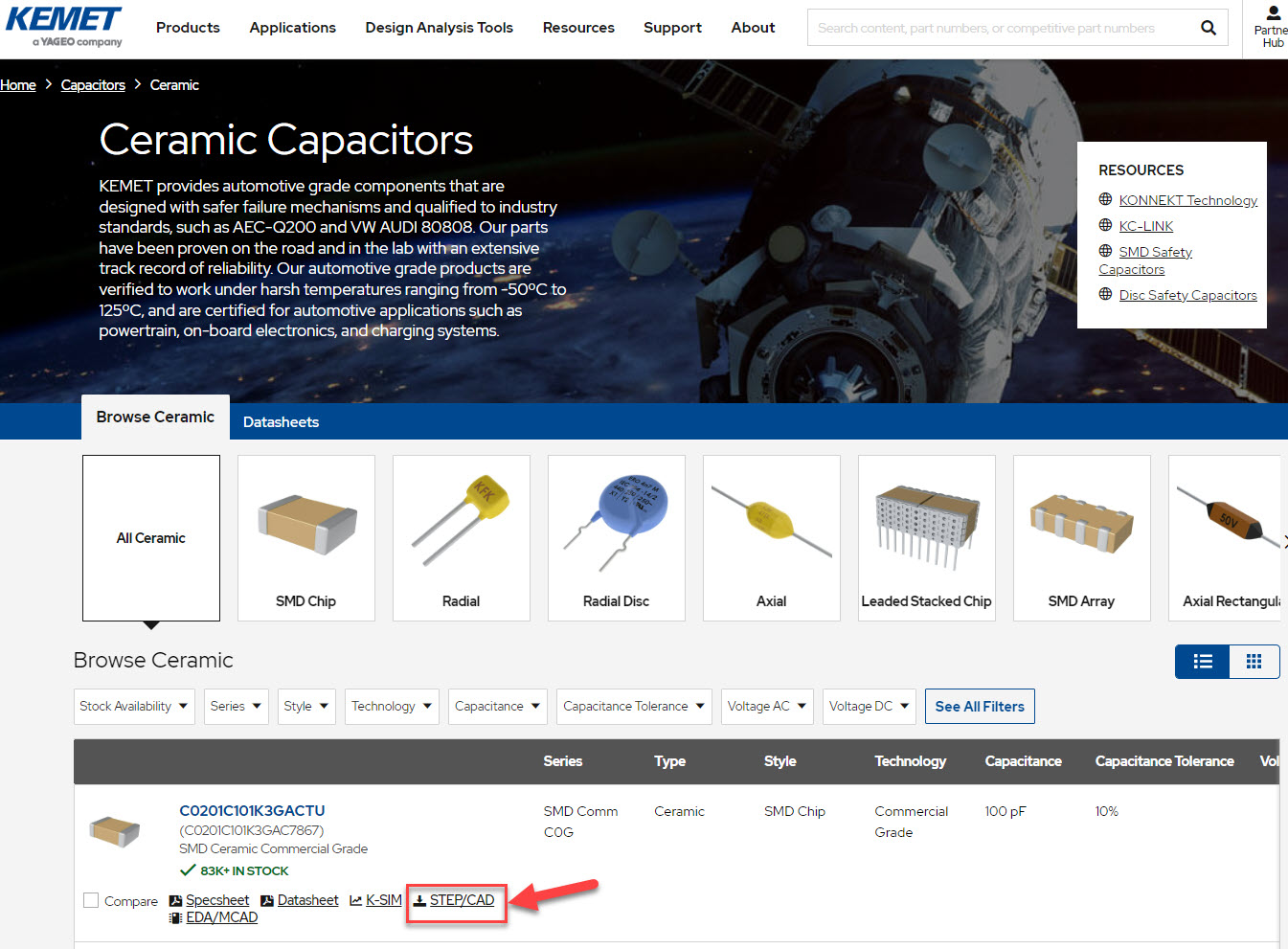Image resolution: width=1288 pixels, height=949 pixels.
Task: Open the Voltage DC filter dropdown
Action: click(x=870, y=707)
